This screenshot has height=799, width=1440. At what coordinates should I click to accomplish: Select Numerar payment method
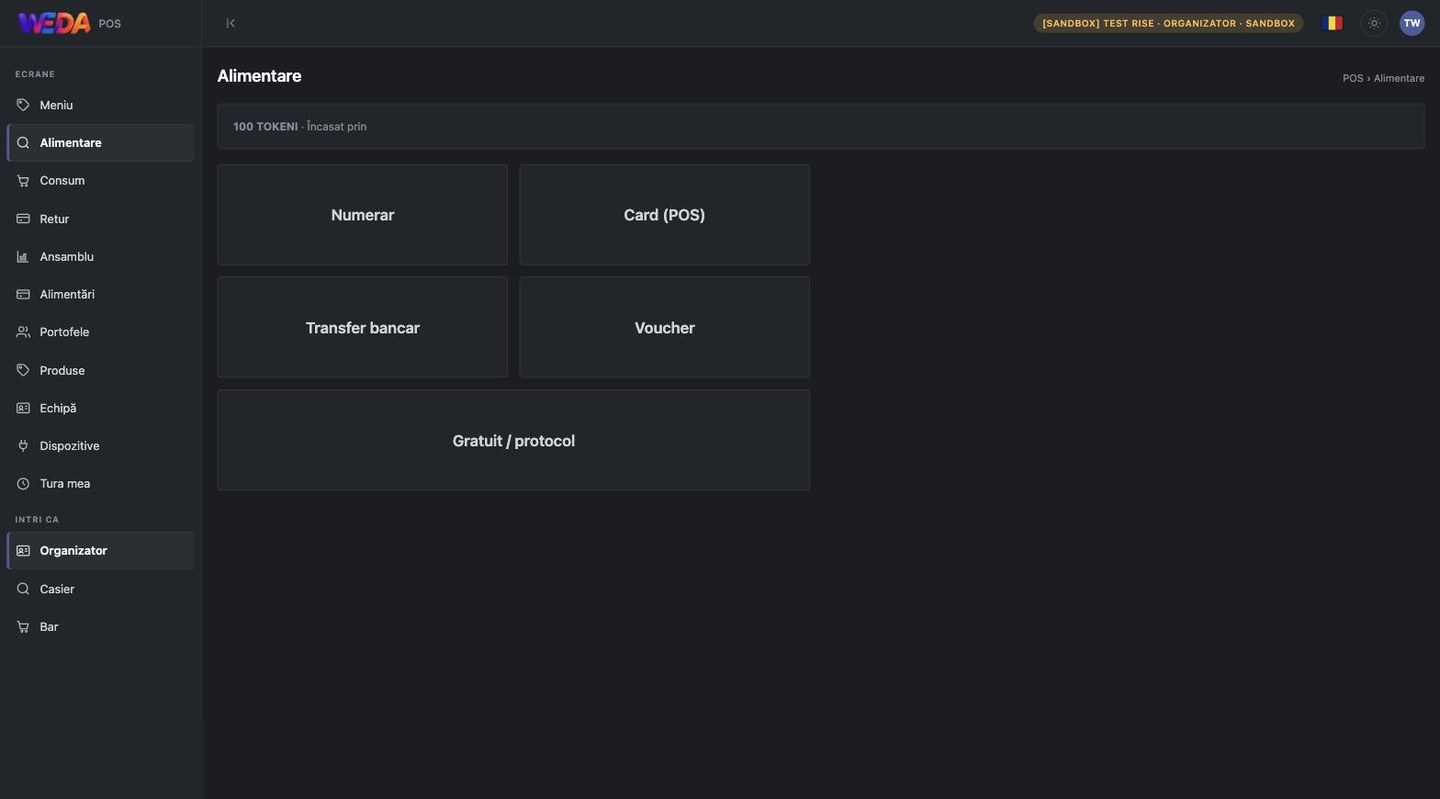[x=362, y=215]
